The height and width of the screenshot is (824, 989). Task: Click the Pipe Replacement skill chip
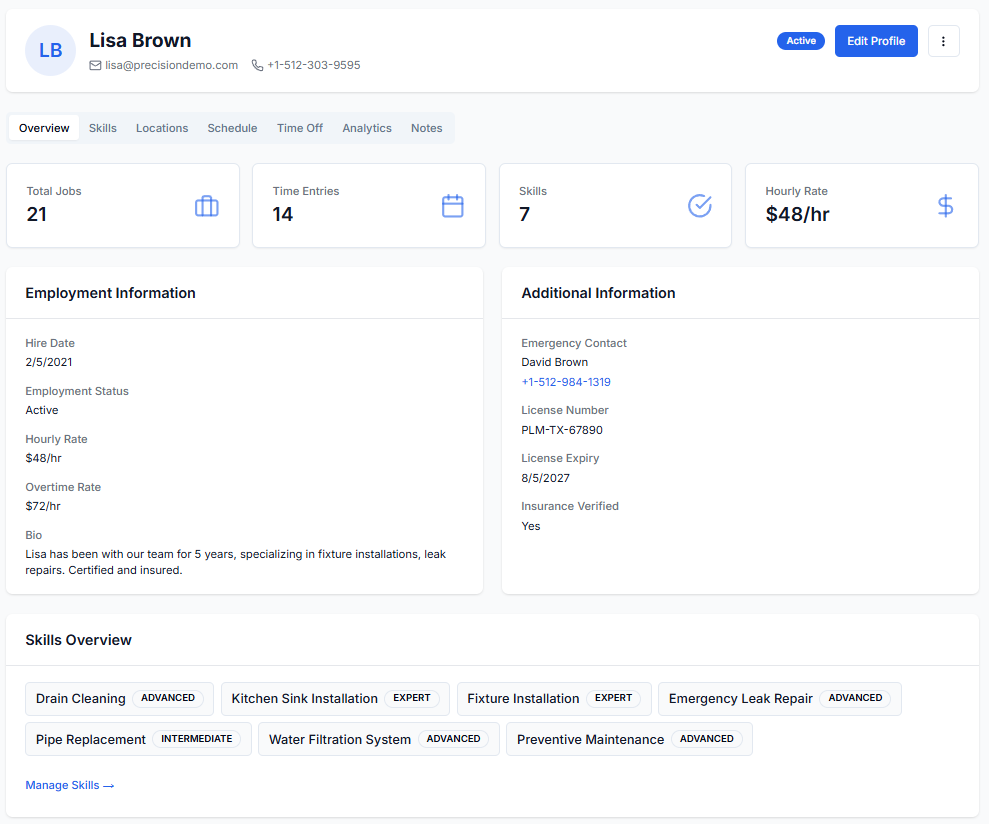(x=138, y=740)
